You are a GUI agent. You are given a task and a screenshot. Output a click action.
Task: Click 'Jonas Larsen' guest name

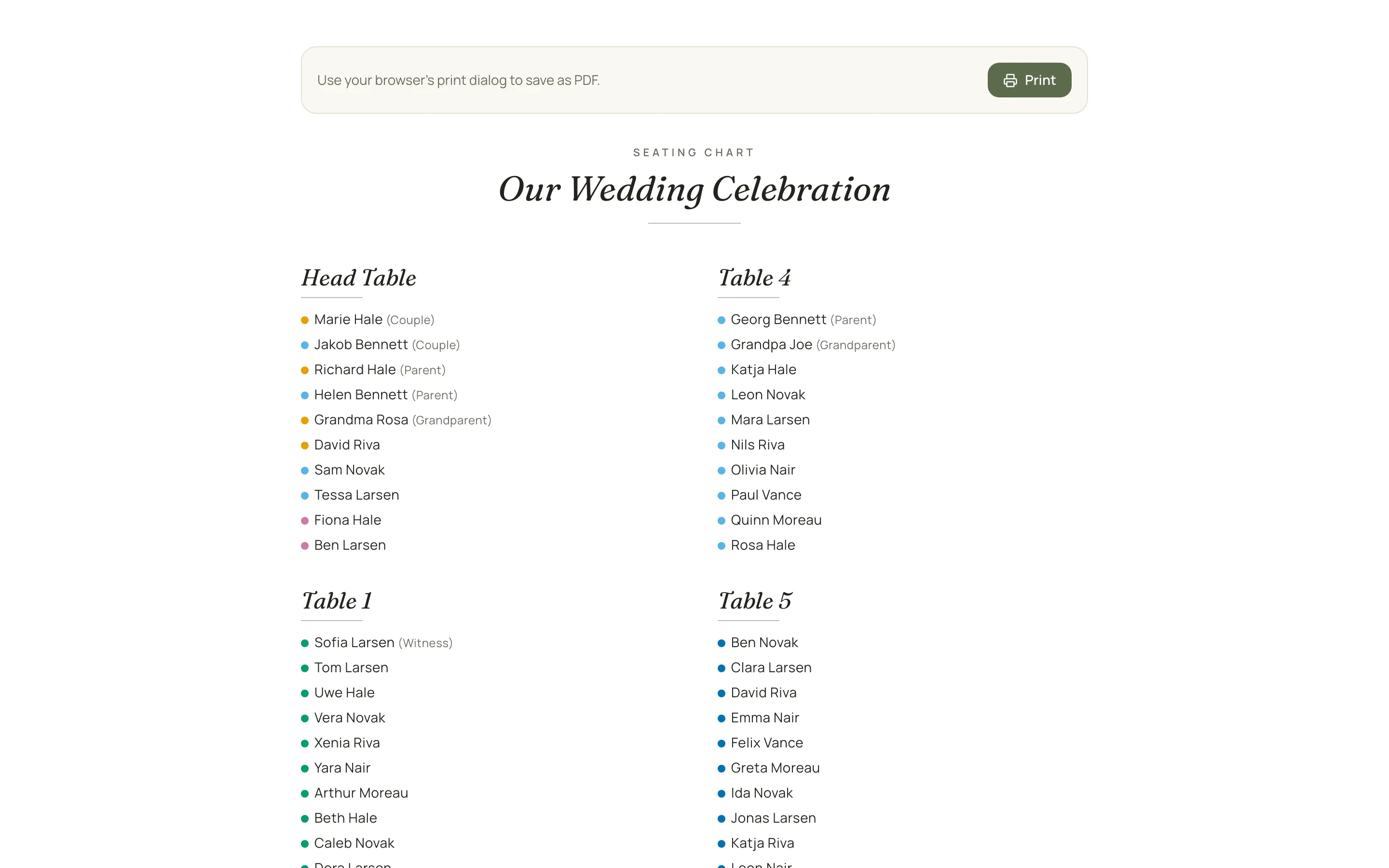pyautogui.click(x=773, y=818)
